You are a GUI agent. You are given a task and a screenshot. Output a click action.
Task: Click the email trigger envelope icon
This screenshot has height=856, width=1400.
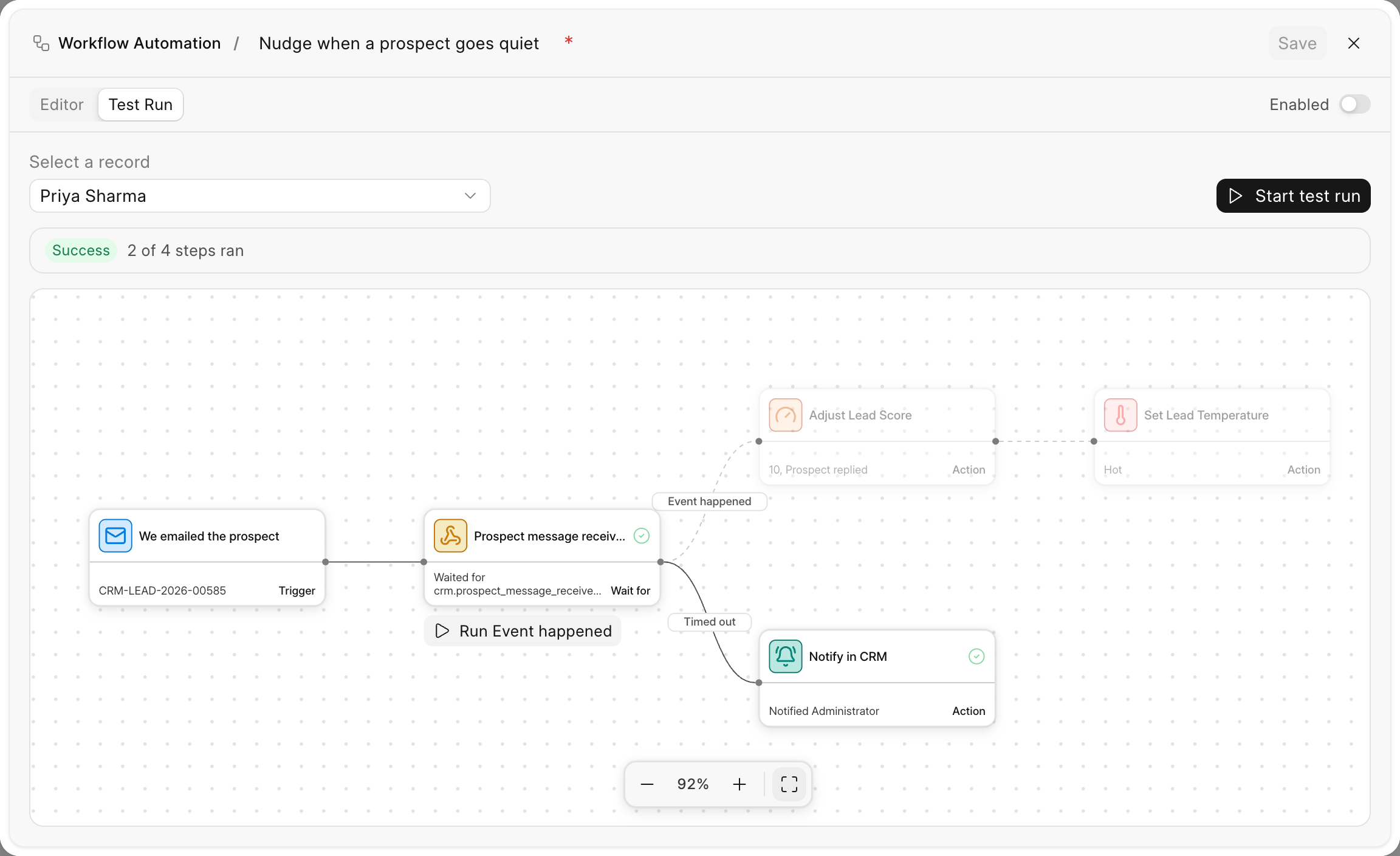click(115, 536)
